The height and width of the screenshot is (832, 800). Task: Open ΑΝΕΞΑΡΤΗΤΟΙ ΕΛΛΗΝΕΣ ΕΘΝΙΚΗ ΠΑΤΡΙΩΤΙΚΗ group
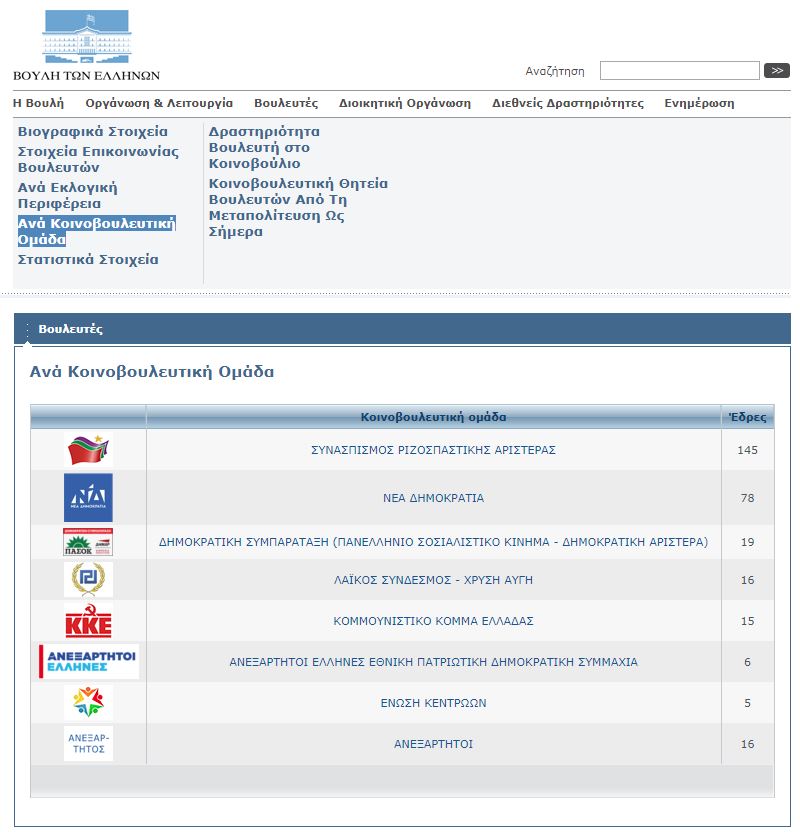433,662
